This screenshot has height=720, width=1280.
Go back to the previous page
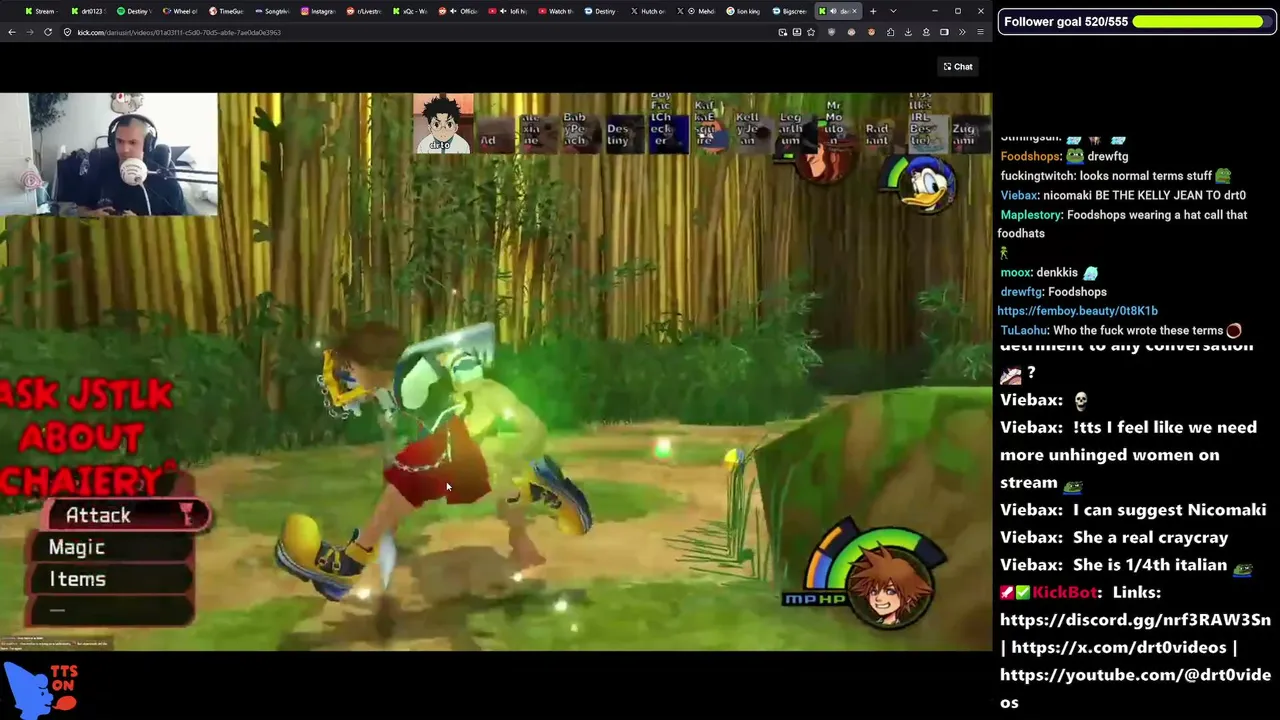pyautogui.click(x=12, y=32)
